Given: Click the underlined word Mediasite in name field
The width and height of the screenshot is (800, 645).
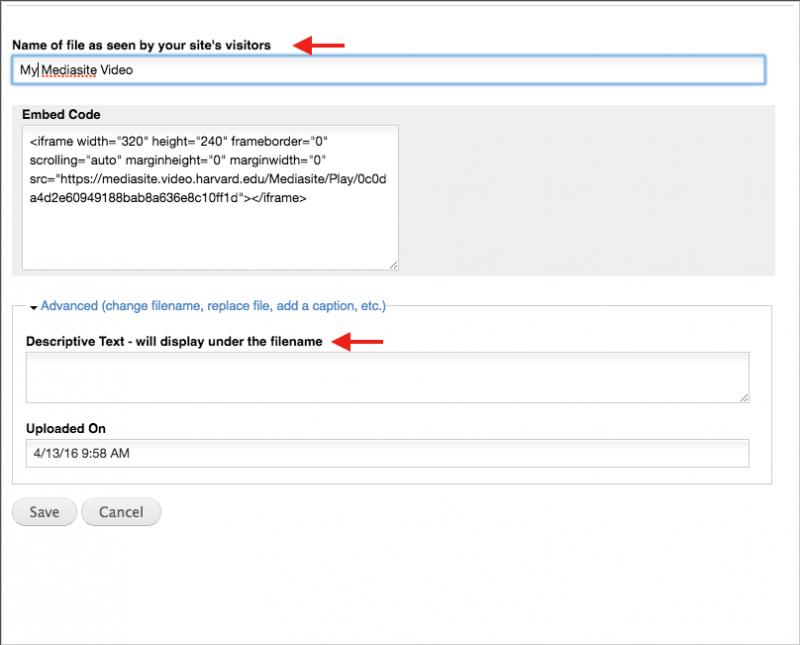Looking at the screenshot, I should pyautogui.click(x=69, y=70).
